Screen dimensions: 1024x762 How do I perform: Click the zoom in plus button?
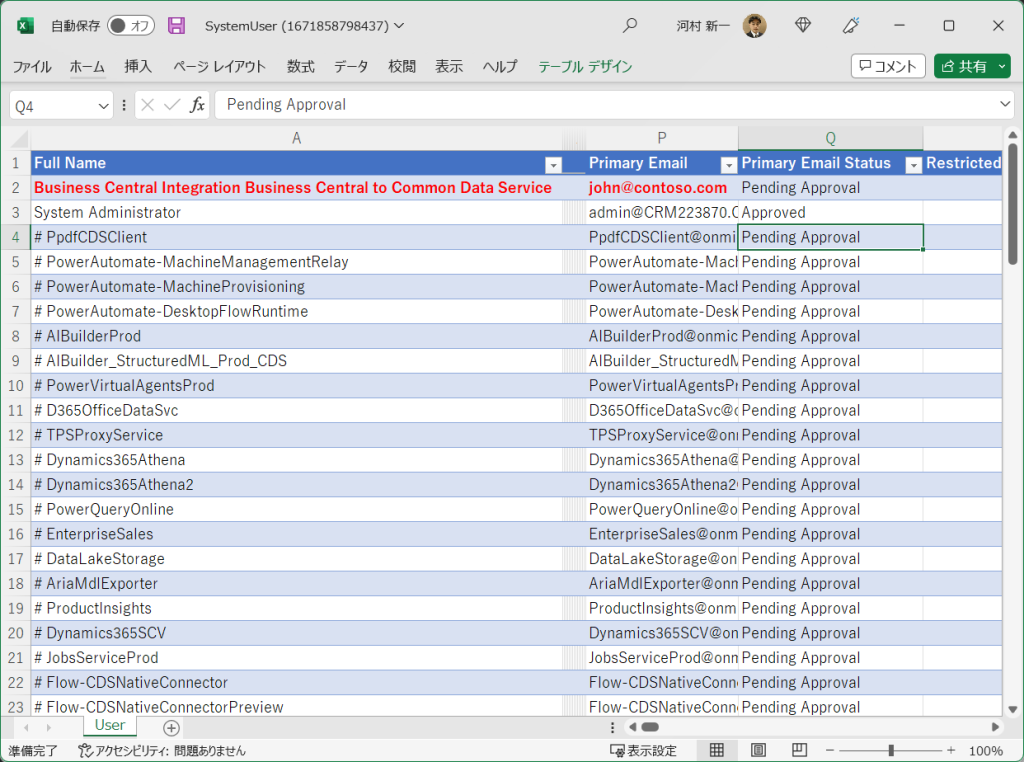pos(951,751)
